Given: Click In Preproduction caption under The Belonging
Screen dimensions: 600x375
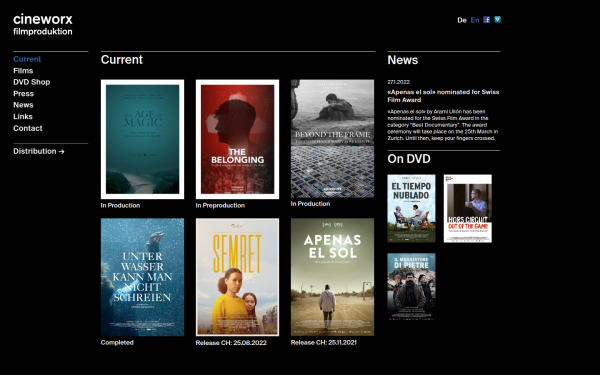Looking at the screenshot, I should pos(220,205).
